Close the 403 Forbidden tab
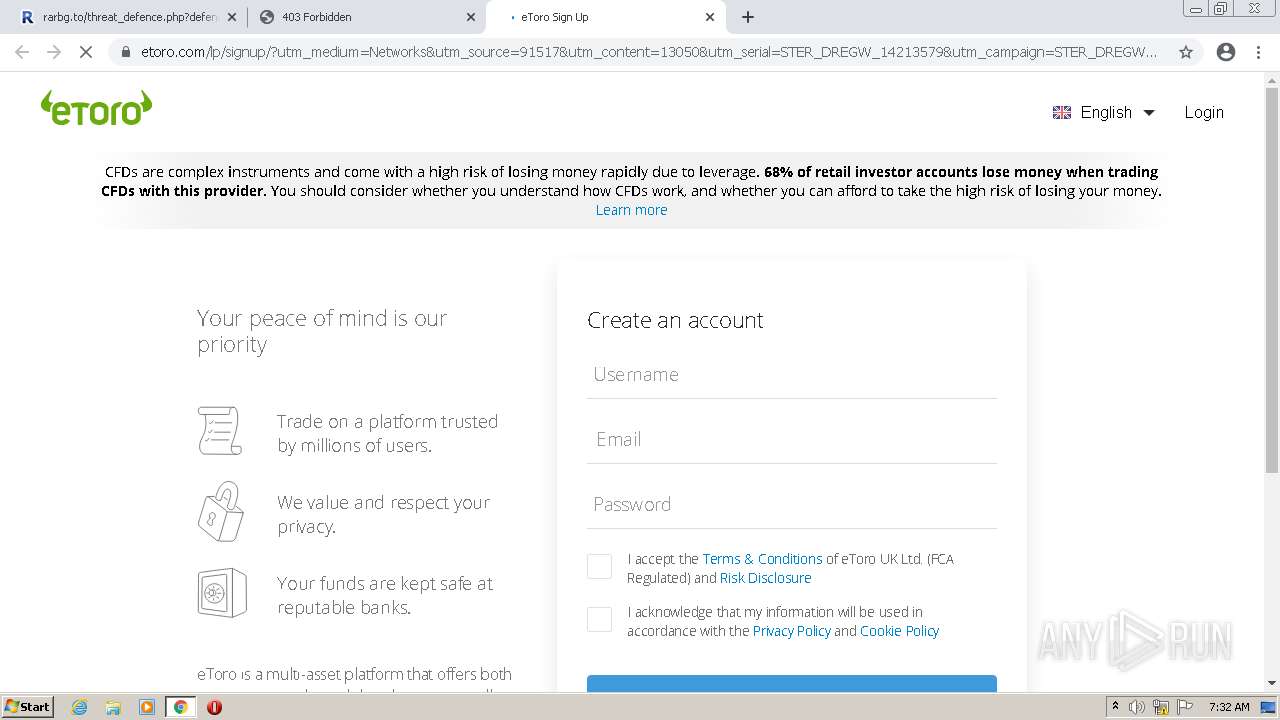The image size is (1280, 720). tap(471, 17)
